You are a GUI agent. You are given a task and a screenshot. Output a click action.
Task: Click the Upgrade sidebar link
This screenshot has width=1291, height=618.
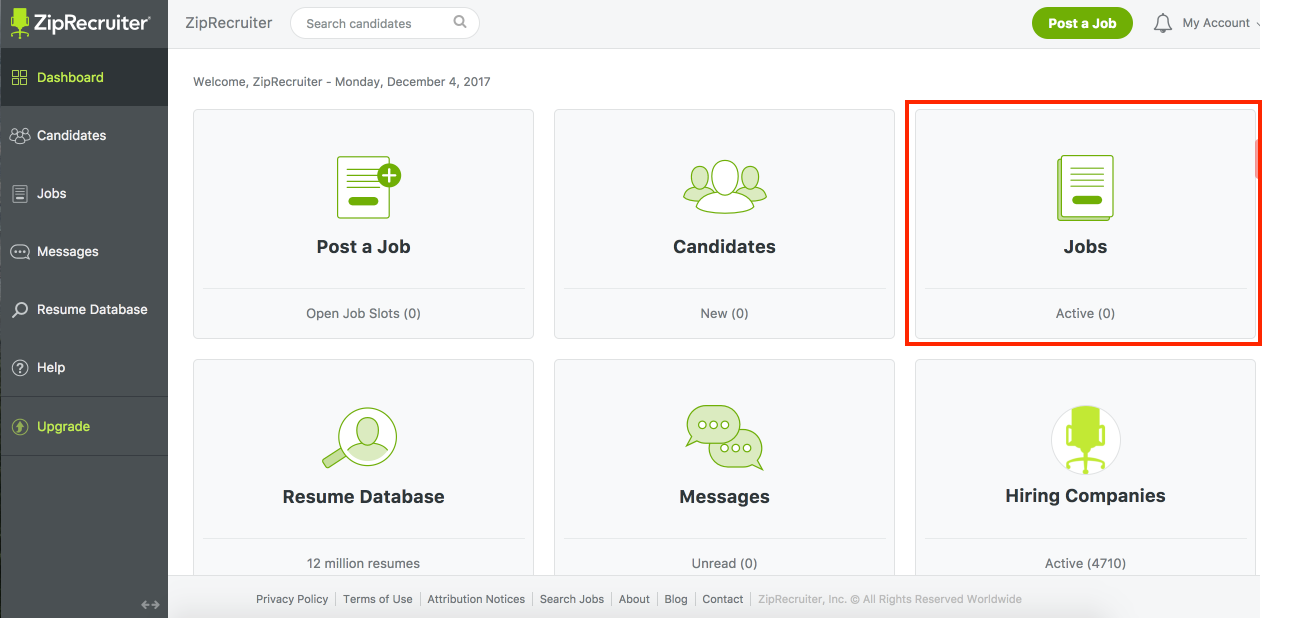63,426
